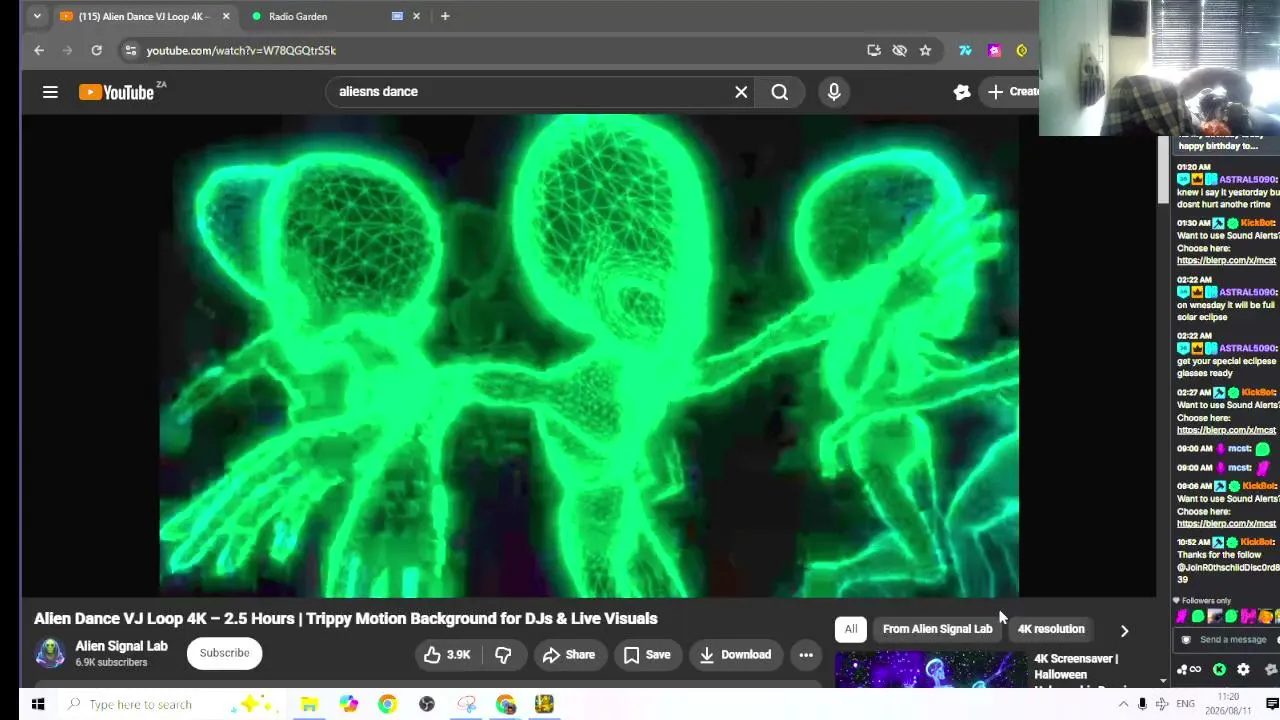Bookmark this page with the star
Image resolution: width=1280 pixels, height=720 pixels.
pos(926,50)
